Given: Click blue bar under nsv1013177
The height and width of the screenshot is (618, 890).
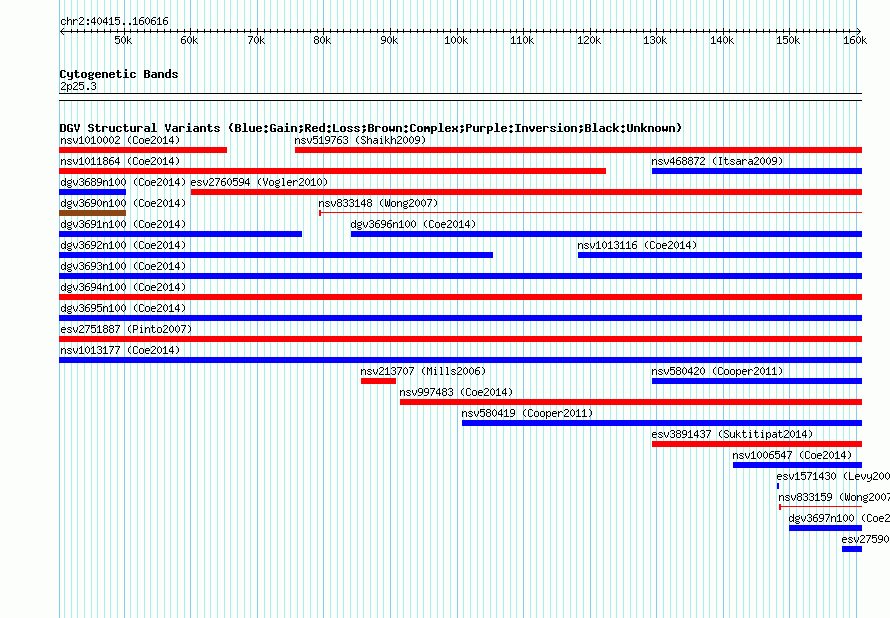Looking at the screenshot, I should [x=460, y=360].
